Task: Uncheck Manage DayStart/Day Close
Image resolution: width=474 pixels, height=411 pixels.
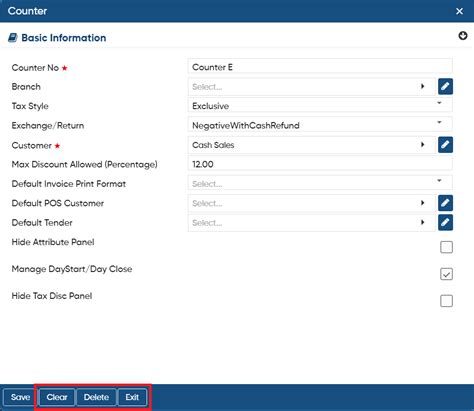Action: point(446,274)
